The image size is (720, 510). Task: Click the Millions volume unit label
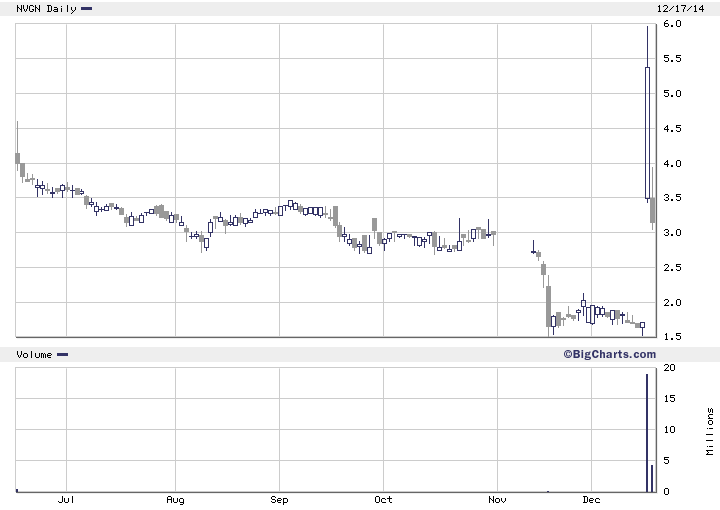pos(710,431)
